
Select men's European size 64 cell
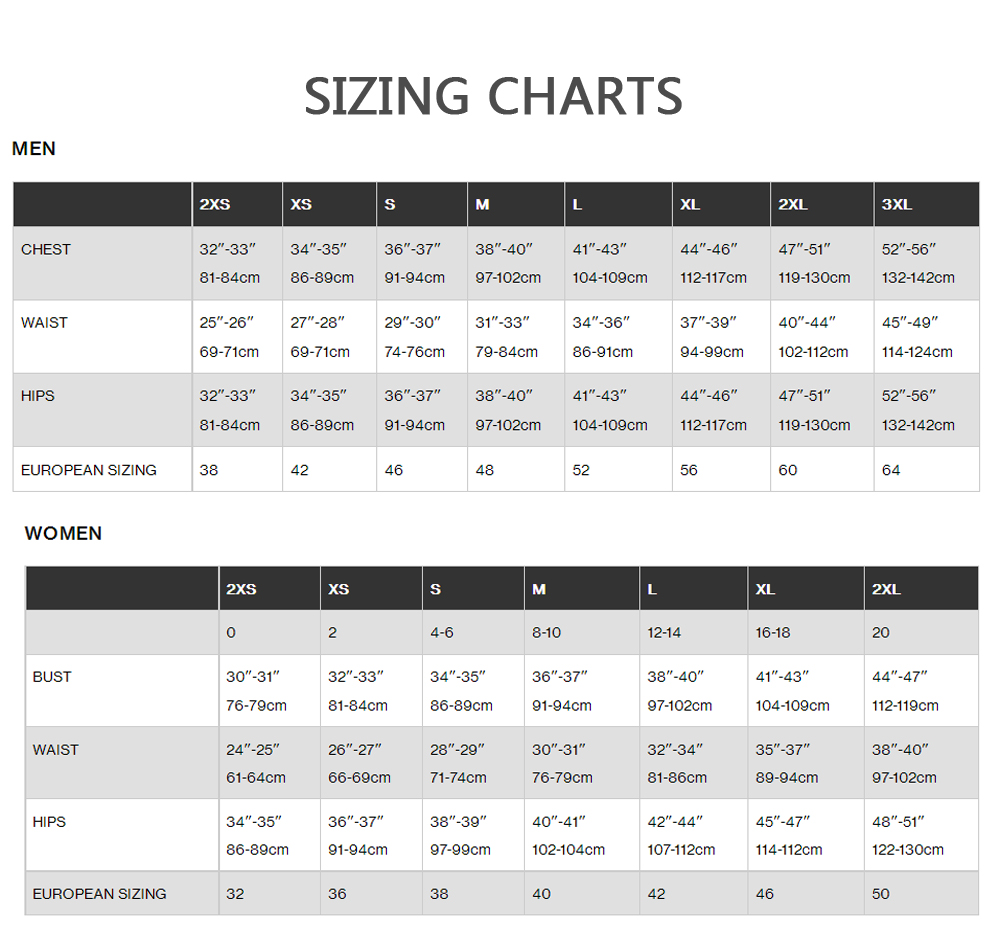891,470
